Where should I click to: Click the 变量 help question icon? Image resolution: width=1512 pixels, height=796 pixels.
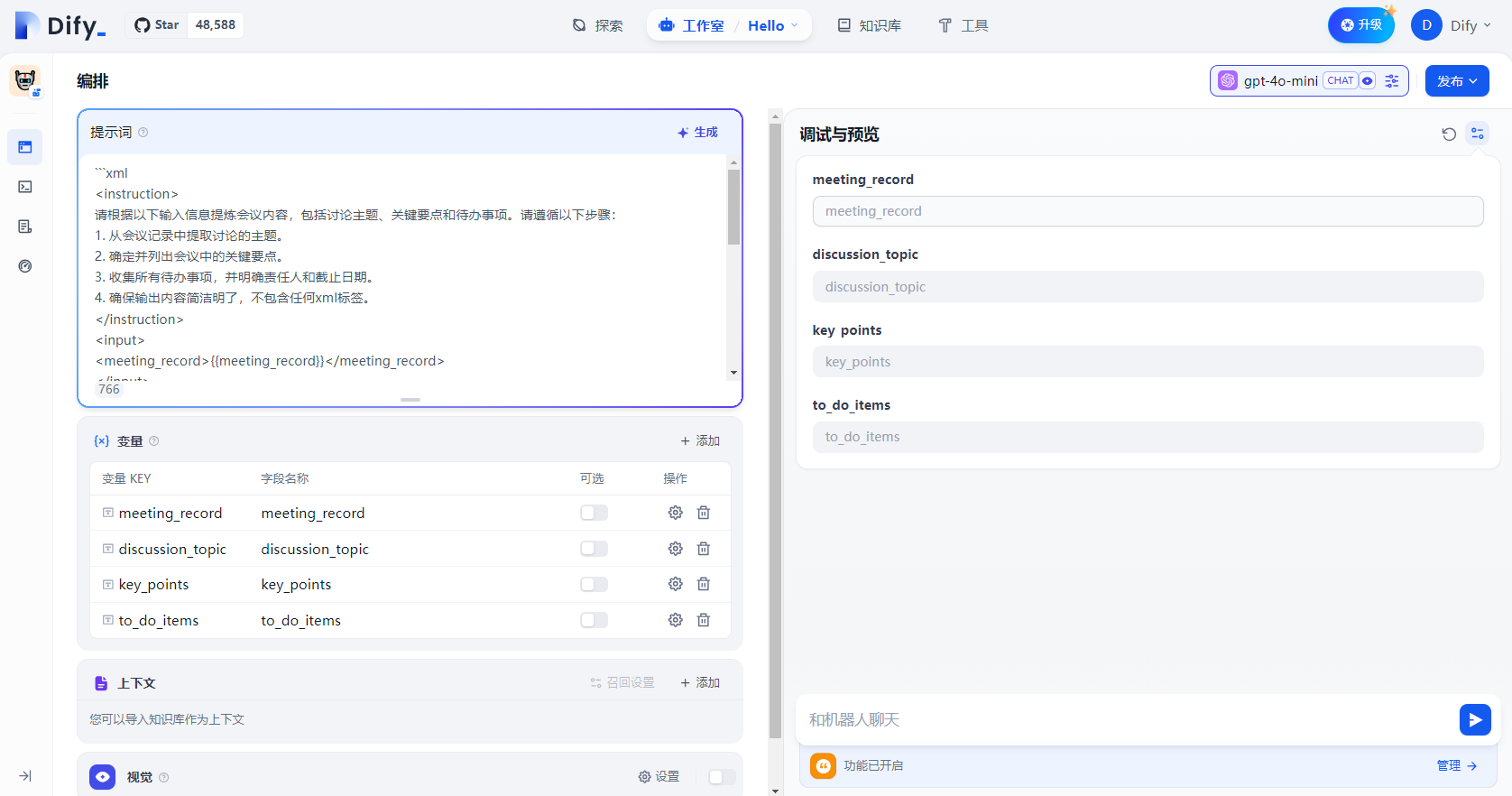point(154,441)
